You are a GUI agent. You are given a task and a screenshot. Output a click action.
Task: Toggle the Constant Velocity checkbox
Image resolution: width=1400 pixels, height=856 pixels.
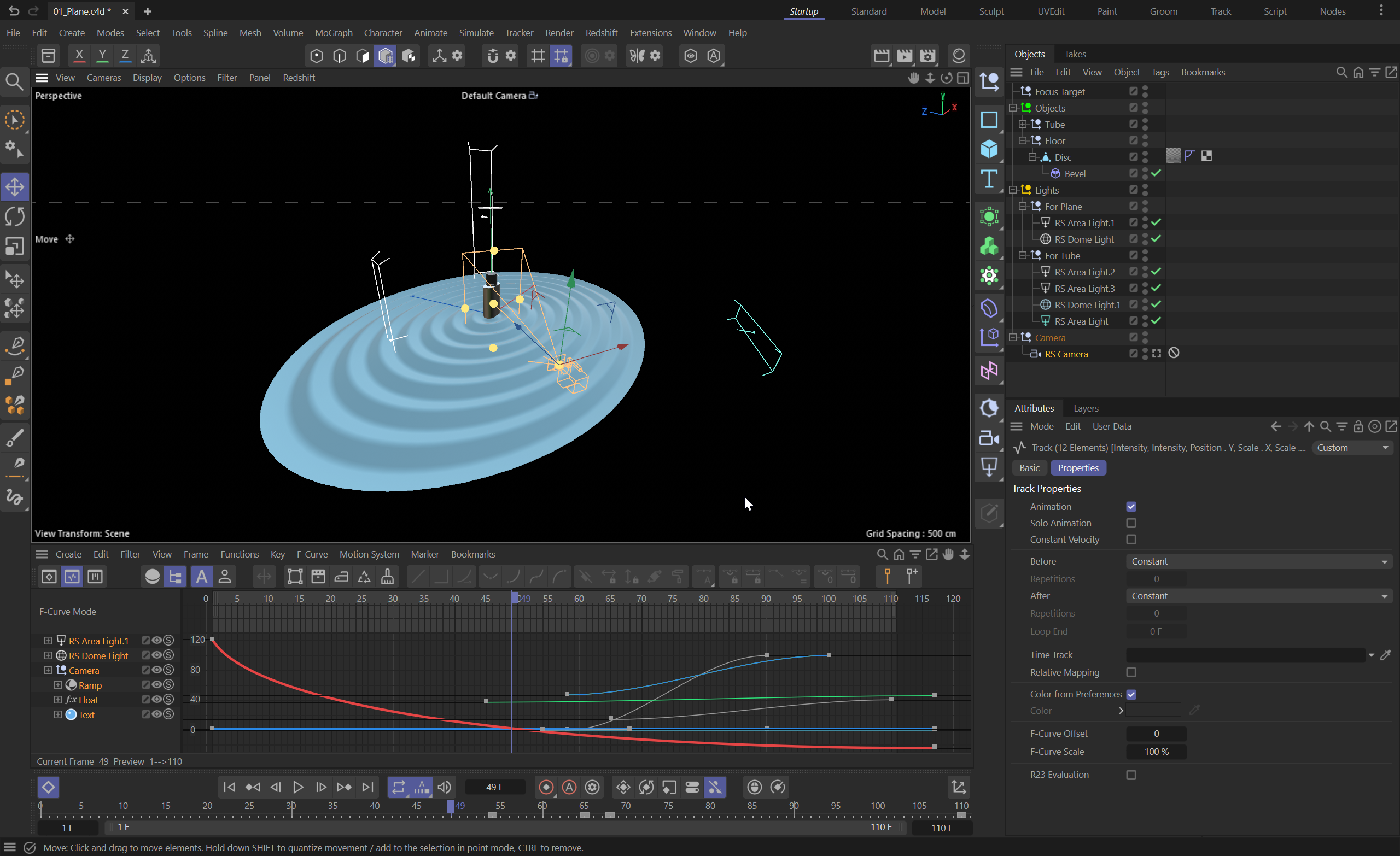click(x=1131, y=540)
